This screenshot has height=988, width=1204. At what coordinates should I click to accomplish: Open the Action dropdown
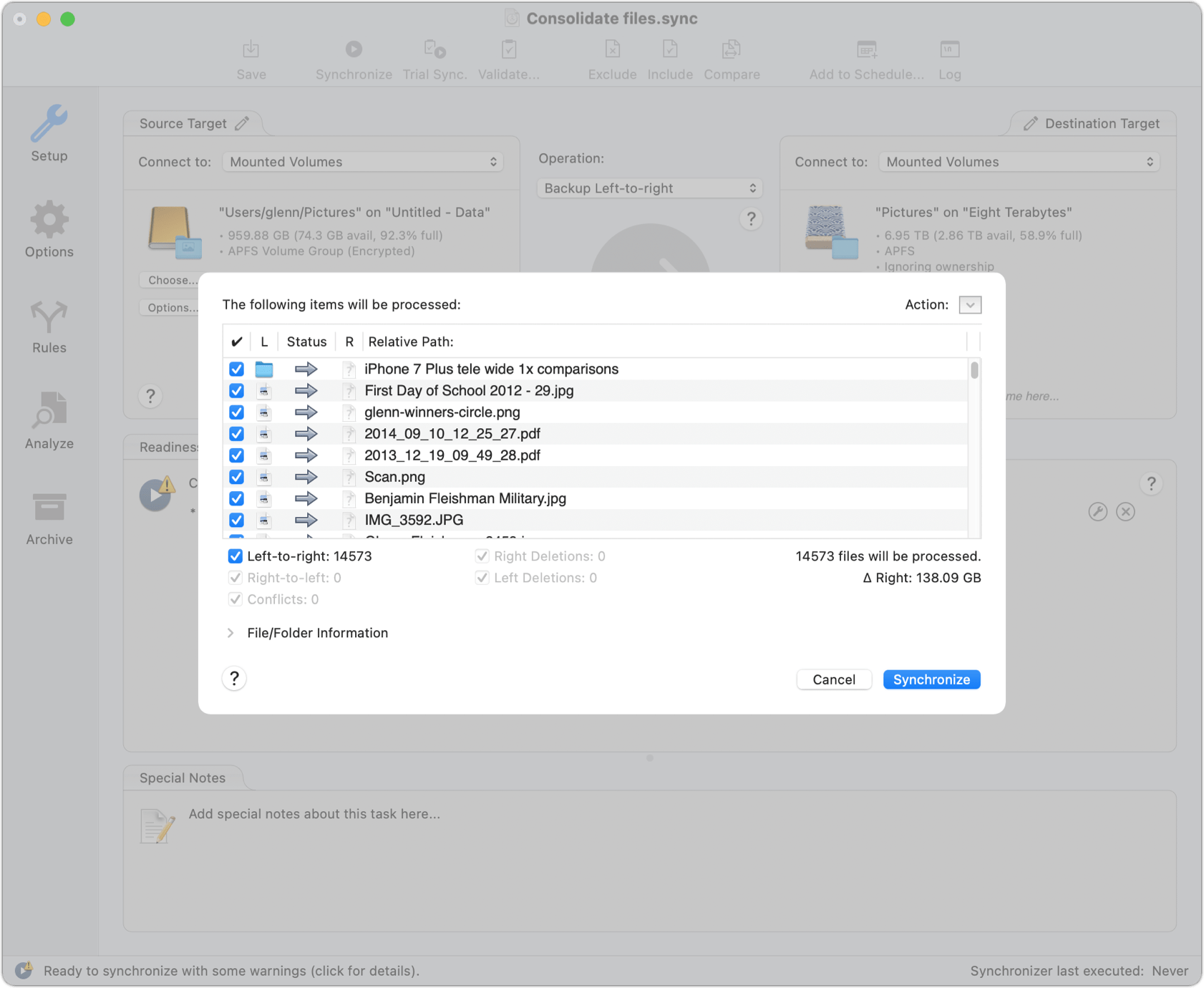coord(970,305)
